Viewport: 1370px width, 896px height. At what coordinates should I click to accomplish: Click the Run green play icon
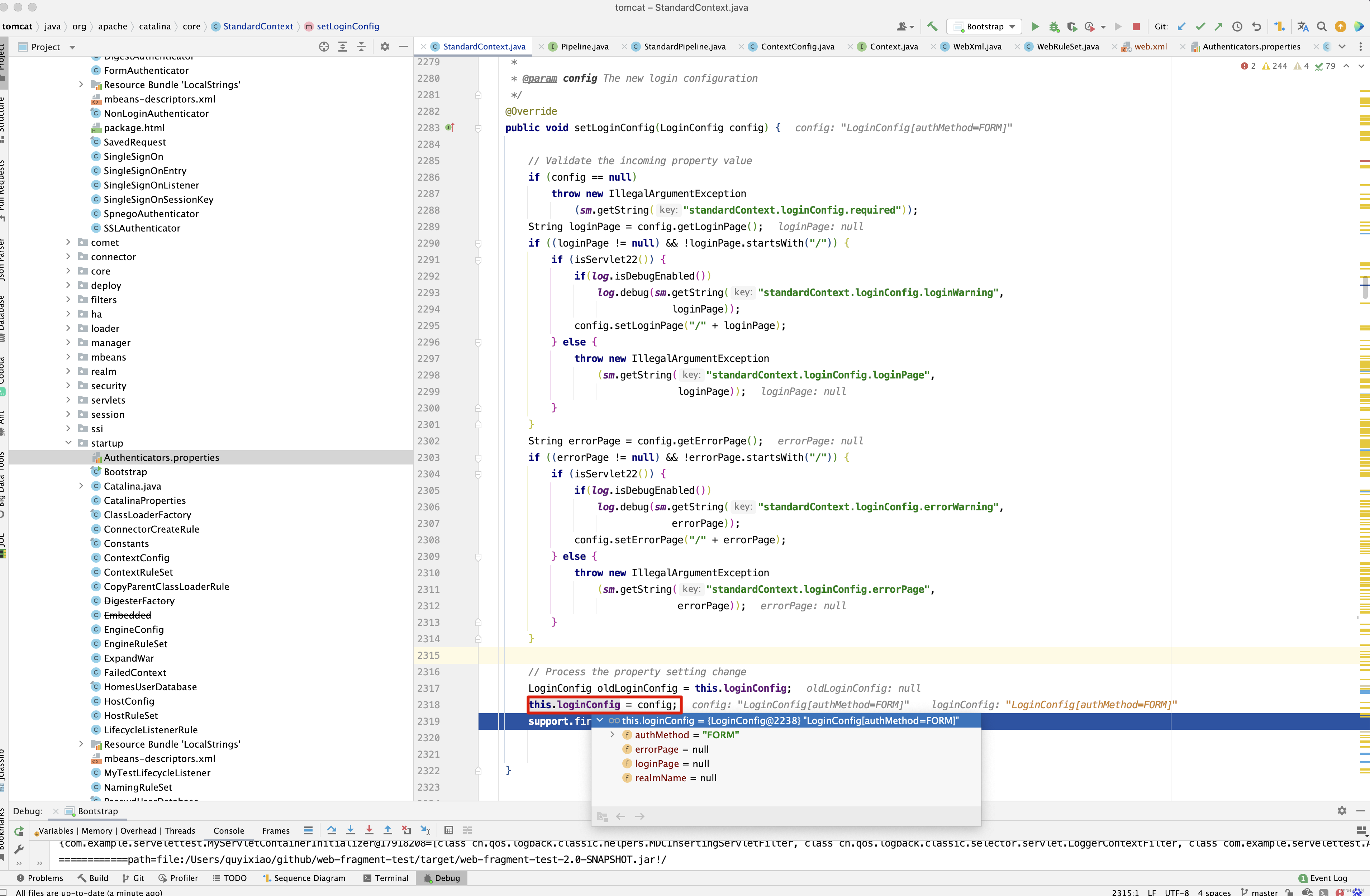tap(1035, 27)
